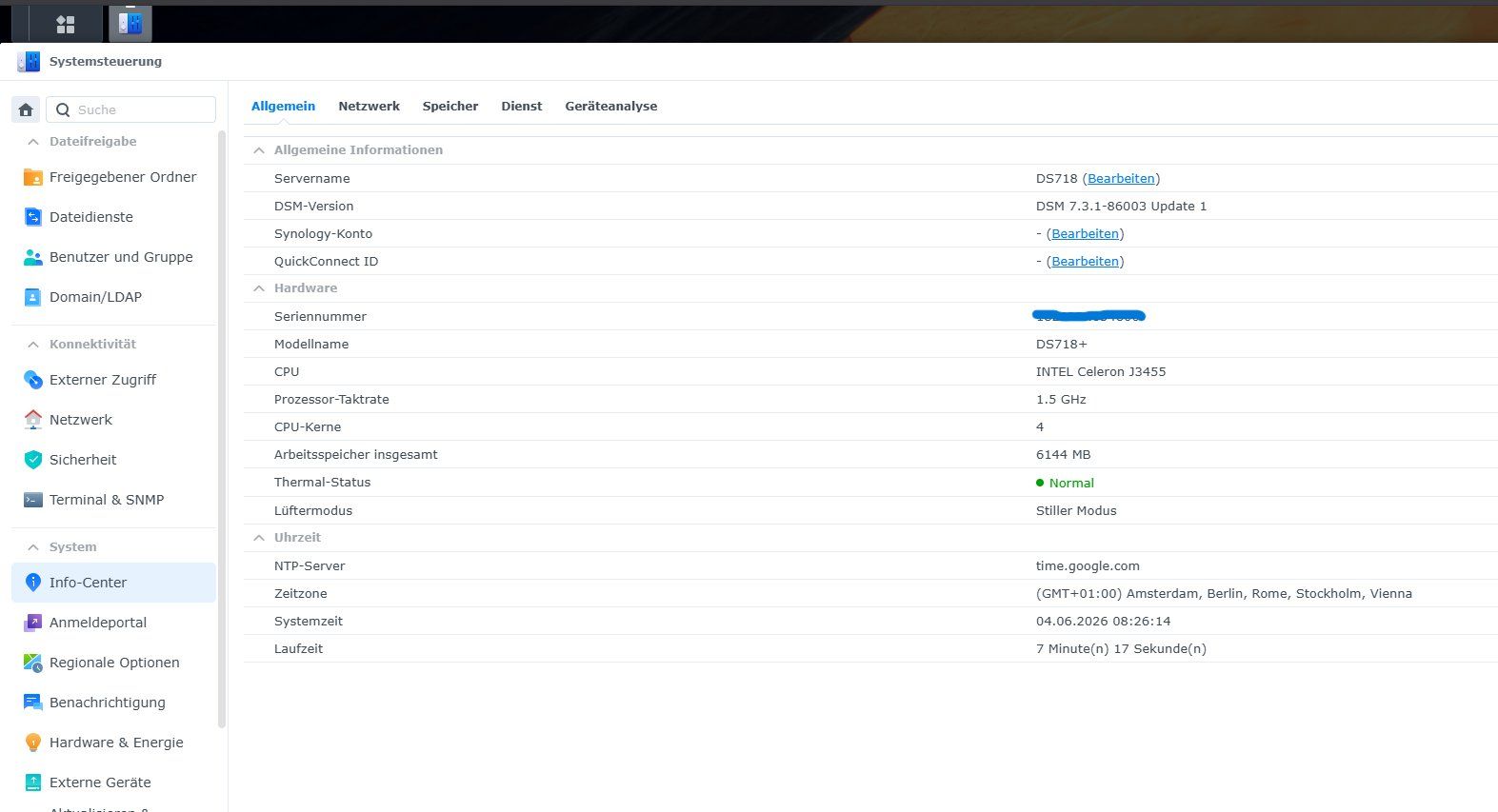This screenshot has width=1498, height=812.
Task: Select the Stiller Modus fan value
Action: (x=1076, y=511)
